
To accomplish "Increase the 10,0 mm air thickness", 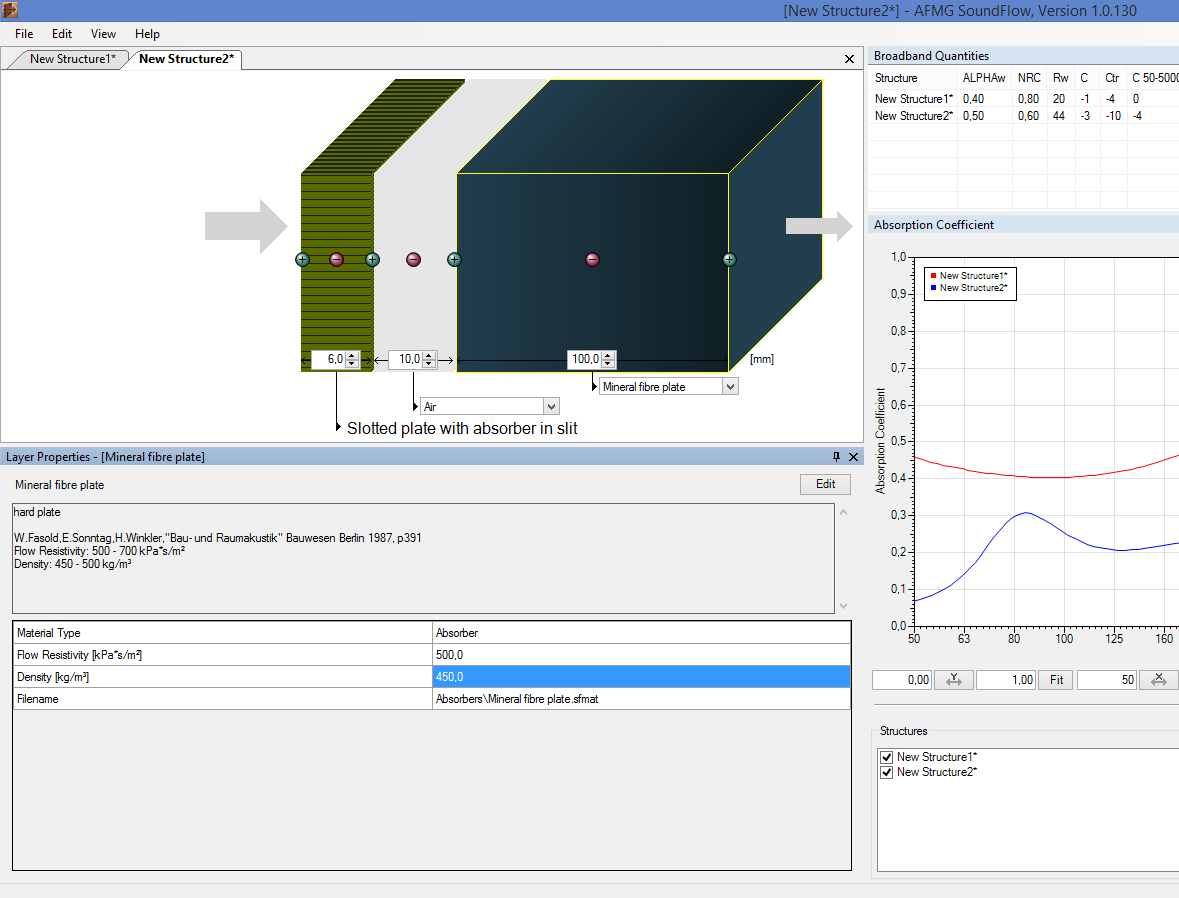I will coord(429,356).
